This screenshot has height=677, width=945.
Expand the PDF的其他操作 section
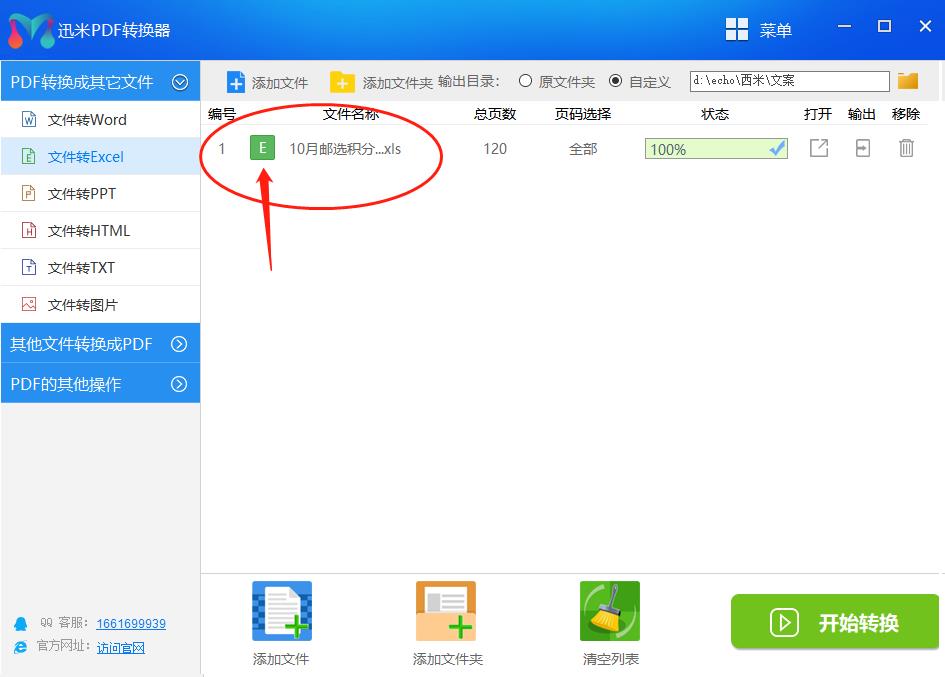click(x=179, y=384)
